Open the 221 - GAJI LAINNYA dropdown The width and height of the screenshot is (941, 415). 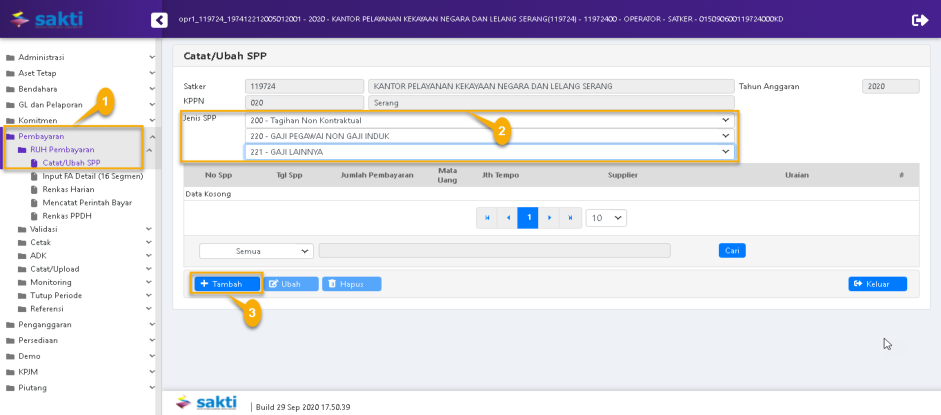coord(489,152)
